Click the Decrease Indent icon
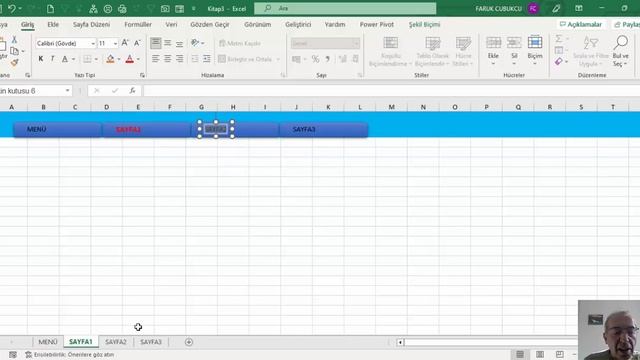 point(195,59)
